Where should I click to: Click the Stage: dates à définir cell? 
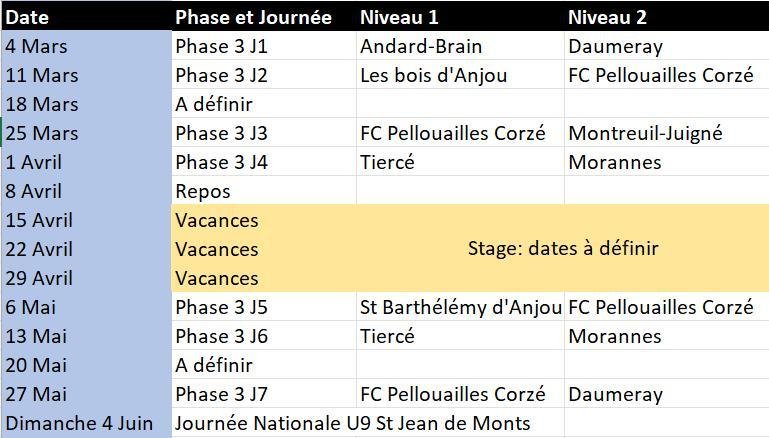(563, 249)
